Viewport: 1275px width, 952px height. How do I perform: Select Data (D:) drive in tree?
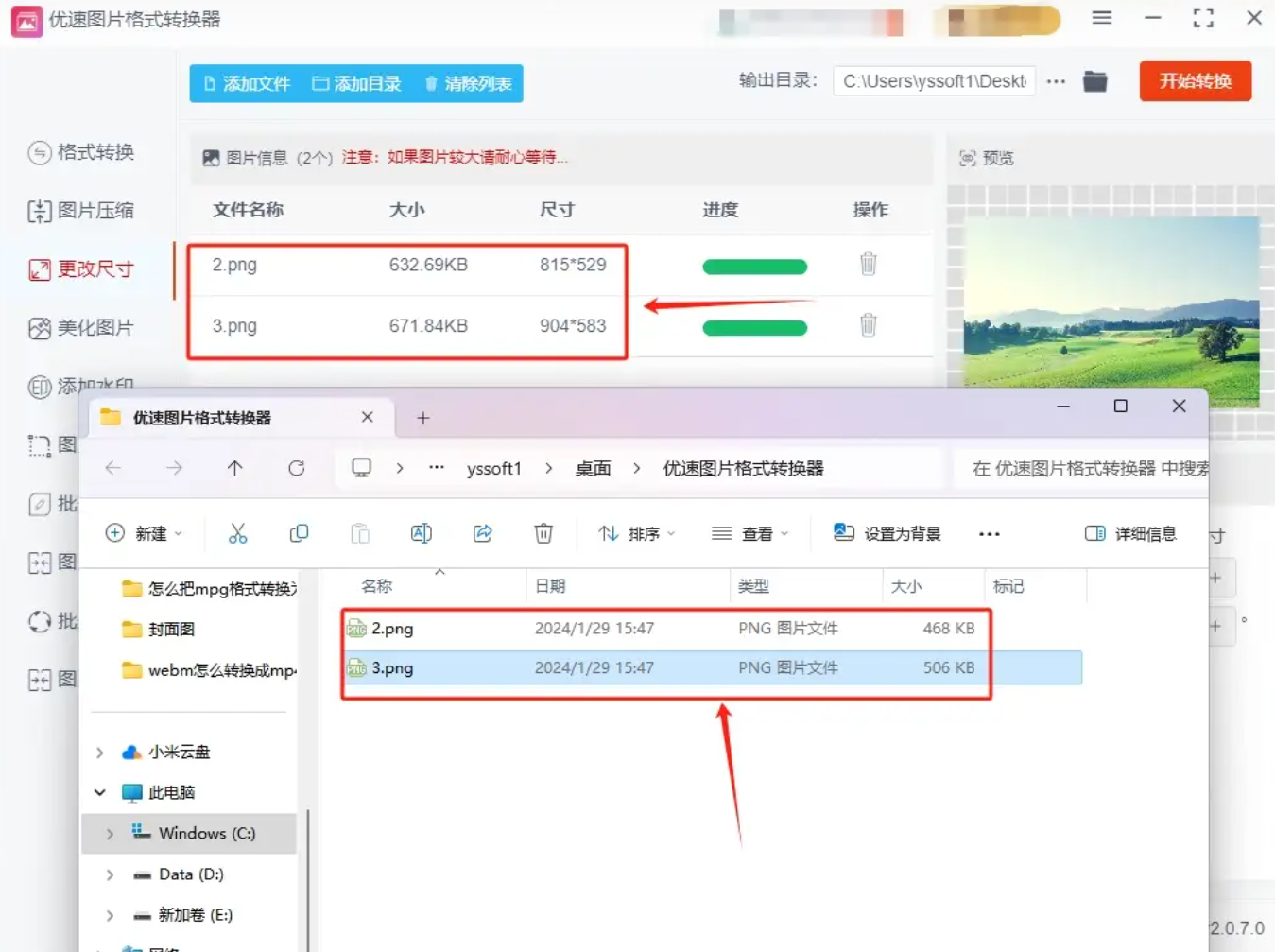click(190, 874)
